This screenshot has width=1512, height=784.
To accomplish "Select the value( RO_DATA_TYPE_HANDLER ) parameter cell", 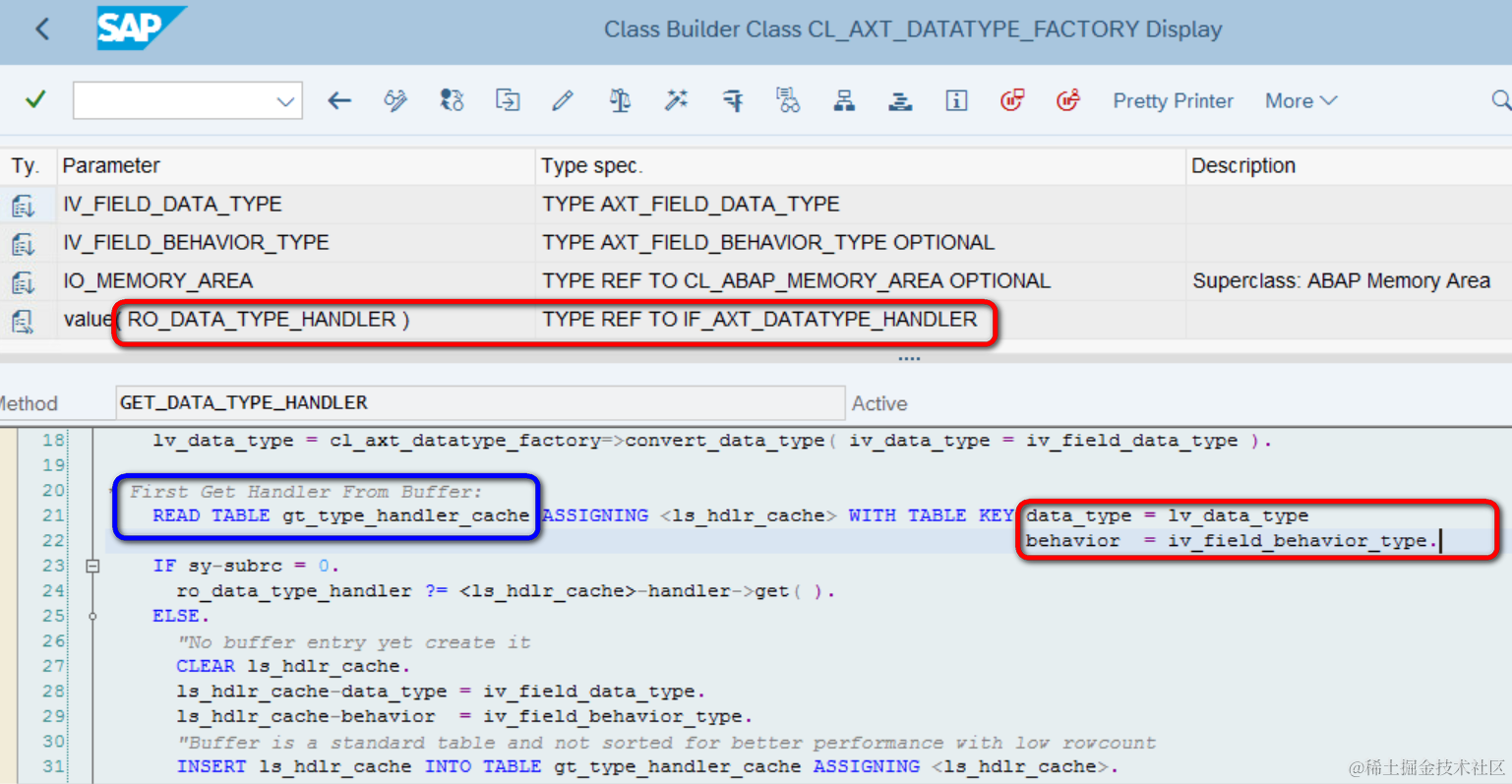I will (296, 320).
